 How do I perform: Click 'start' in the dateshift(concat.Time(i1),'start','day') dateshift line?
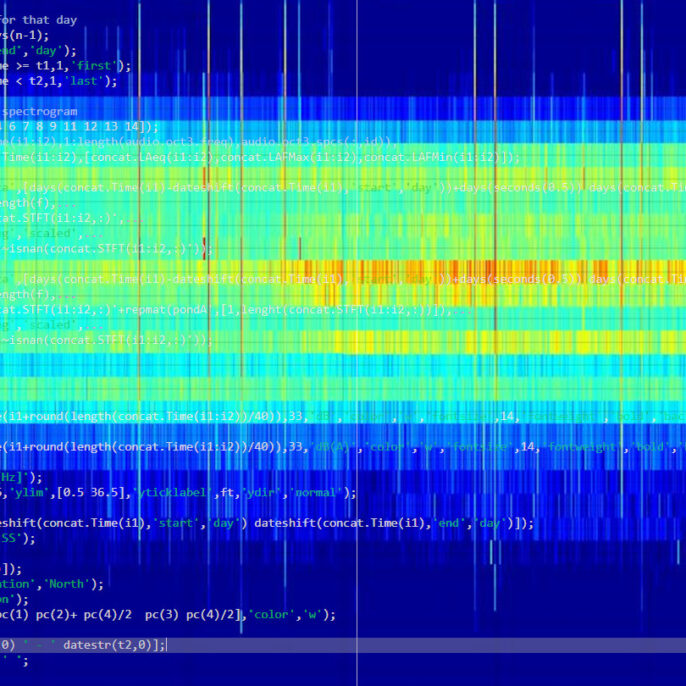tap(175, 523)
